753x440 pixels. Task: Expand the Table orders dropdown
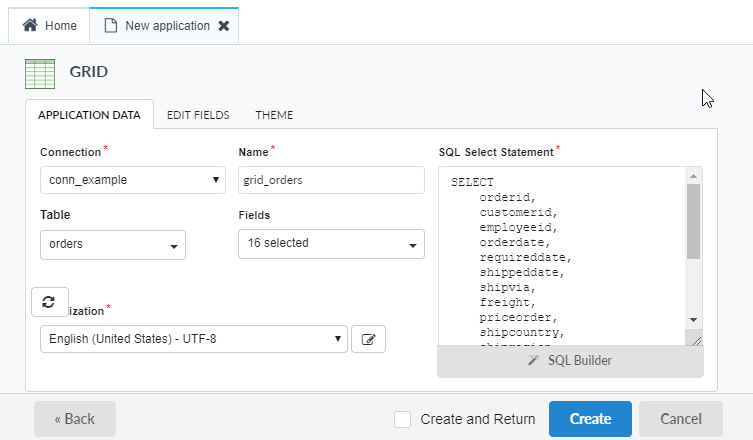113,244
